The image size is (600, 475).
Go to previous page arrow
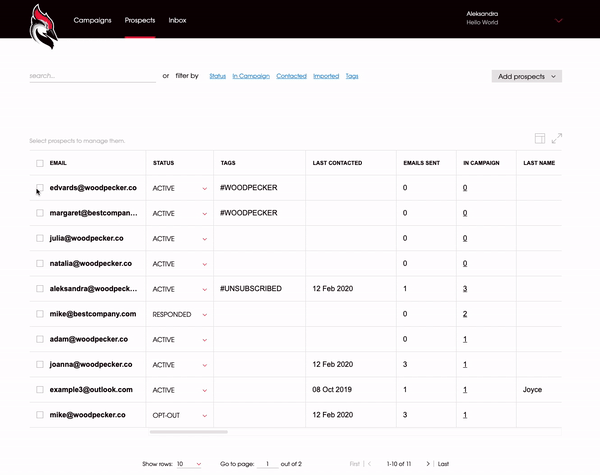click(370, 464)
